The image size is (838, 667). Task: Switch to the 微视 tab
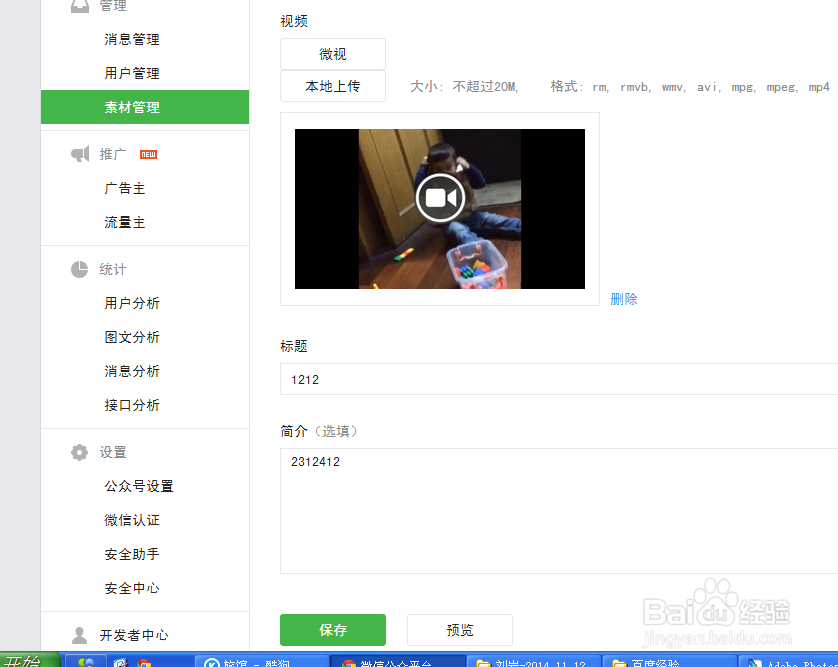pos(333,53)
